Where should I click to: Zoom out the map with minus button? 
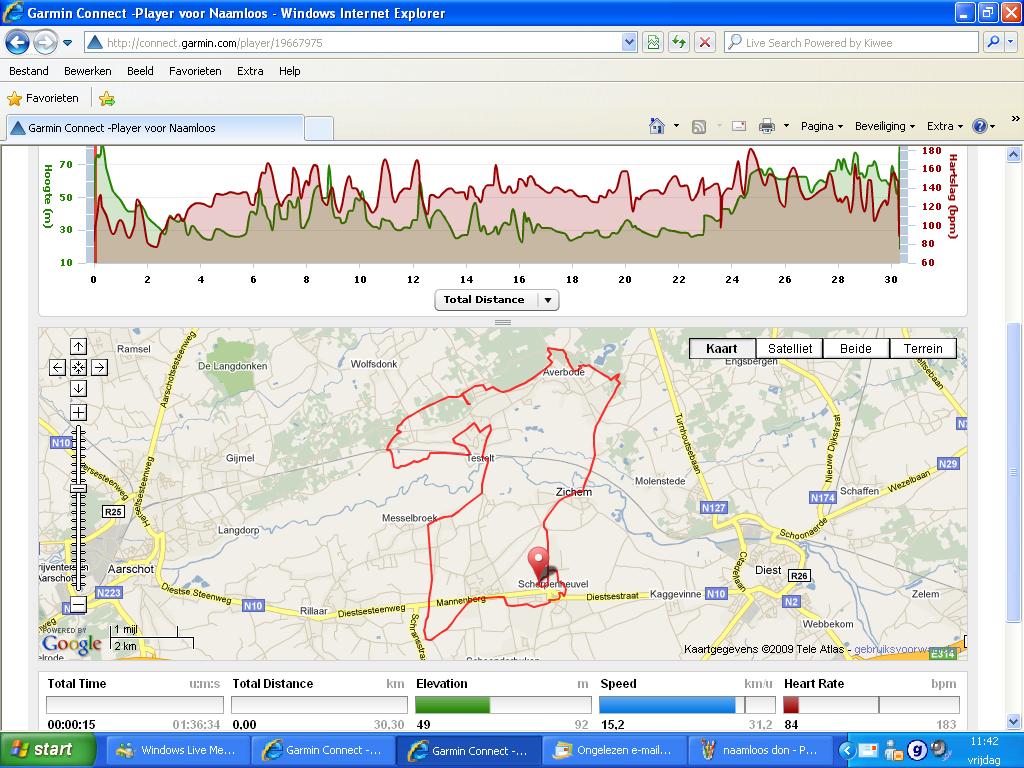point(78,605)
